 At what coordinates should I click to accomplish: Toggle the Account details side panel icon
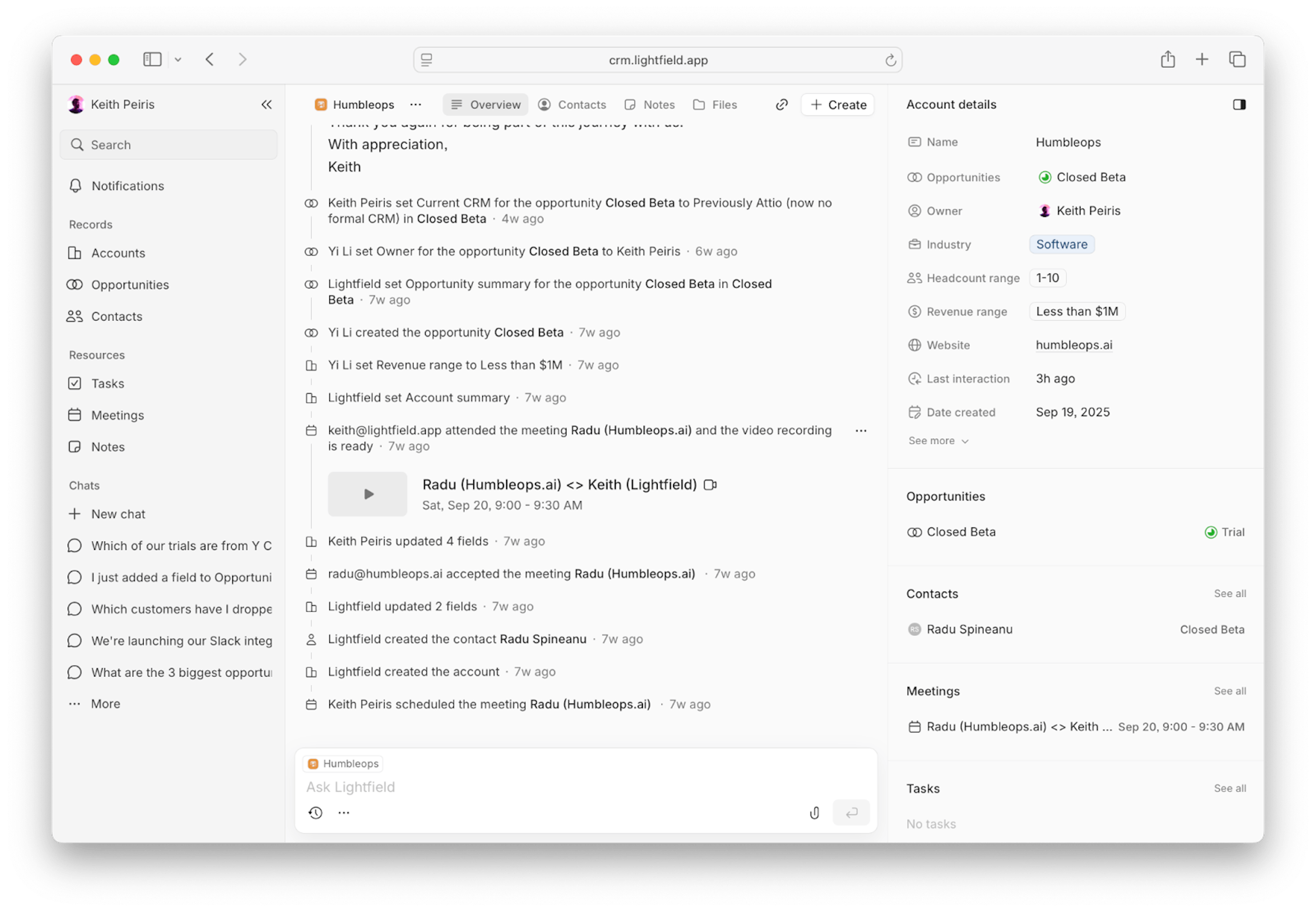click(1239, 104)
